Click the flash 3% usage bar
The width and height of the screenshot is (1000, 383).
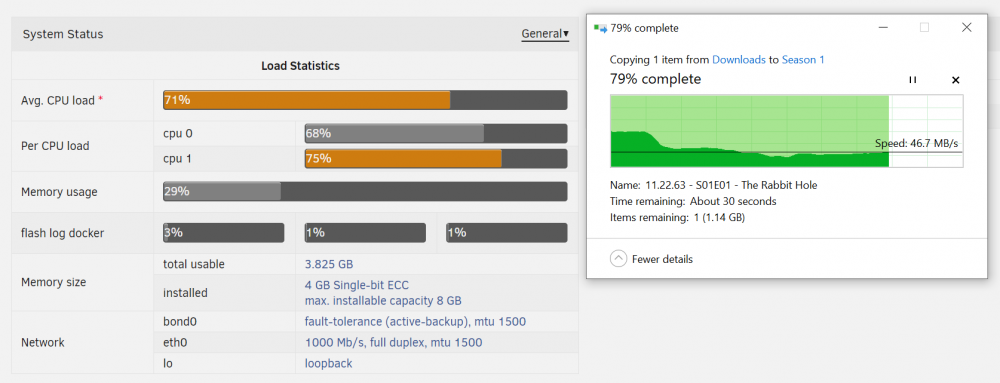click(x=223, y=233)
